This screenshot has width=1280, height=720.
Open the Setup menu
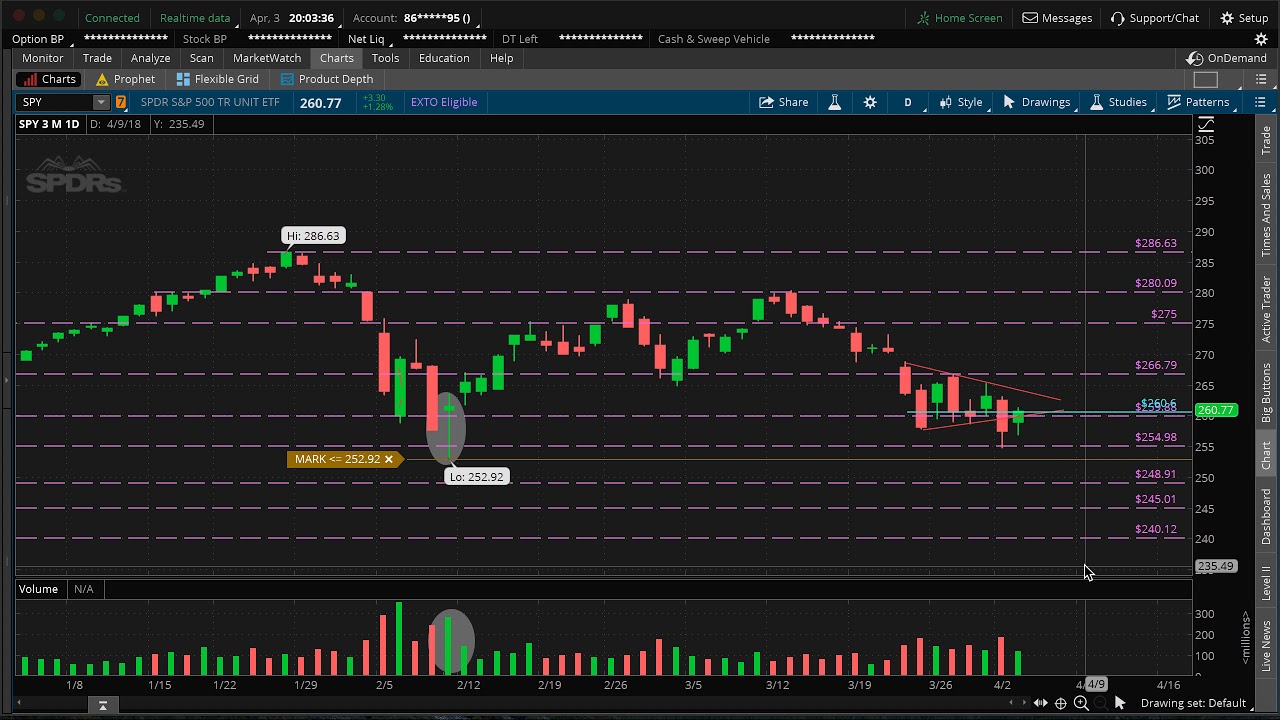pyautogui.click(x=1244, y=18)
